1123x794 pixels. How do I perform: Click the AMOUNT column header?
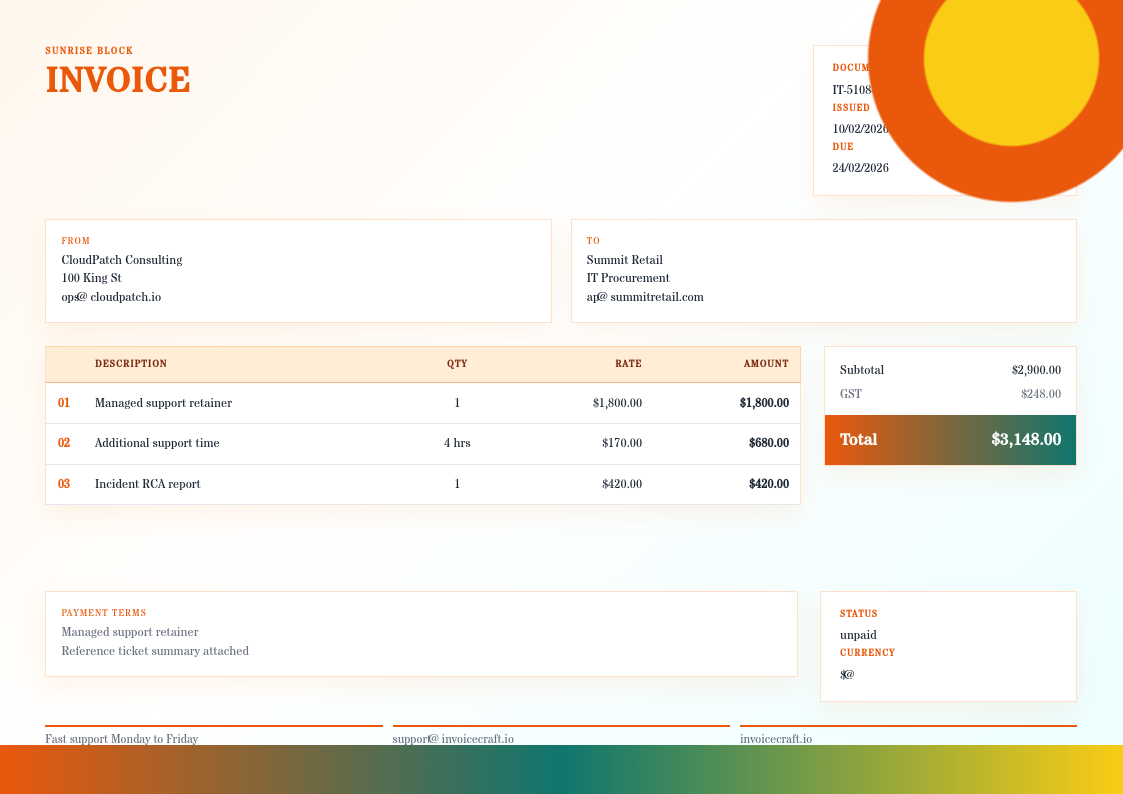pyautogui.click(x=766, y=364)
